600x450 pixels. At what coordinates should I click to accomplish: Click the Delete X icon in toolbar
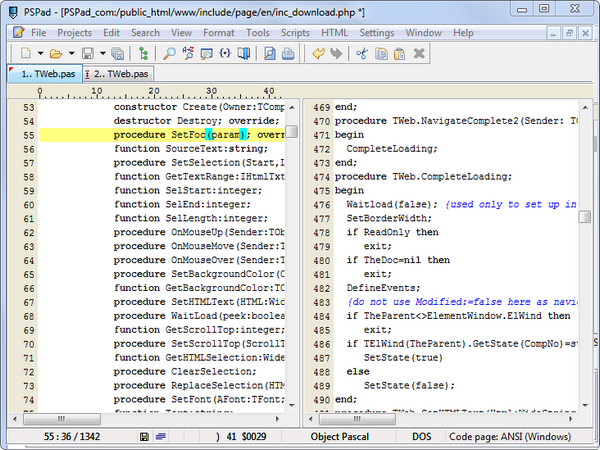point(420,53)
